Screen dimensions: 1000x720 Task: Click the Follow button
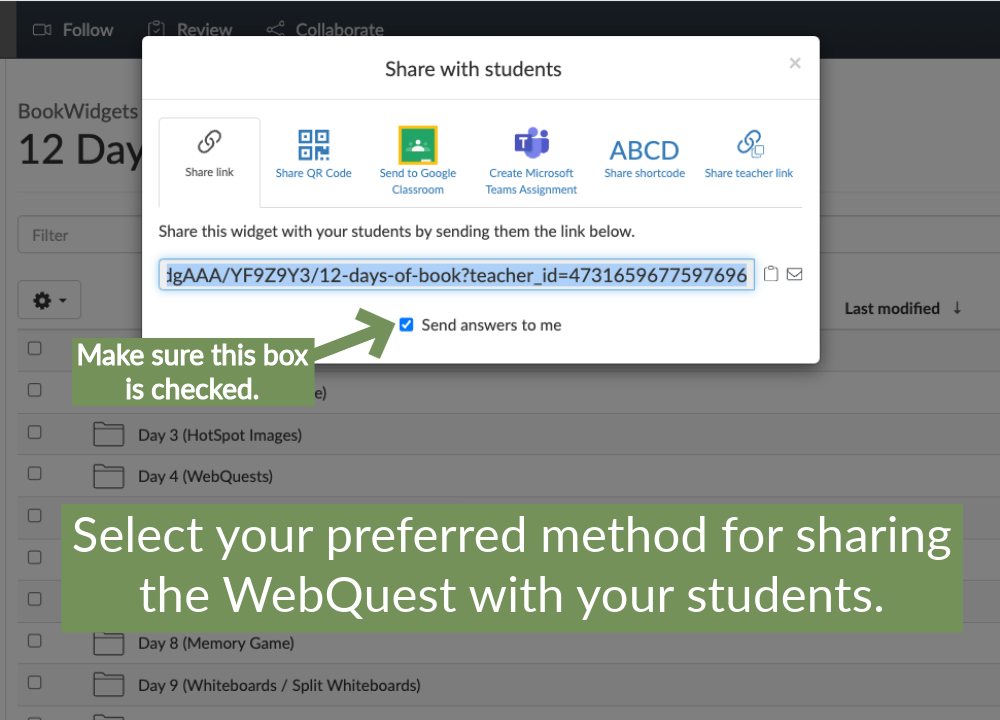(x=72, y=29)
